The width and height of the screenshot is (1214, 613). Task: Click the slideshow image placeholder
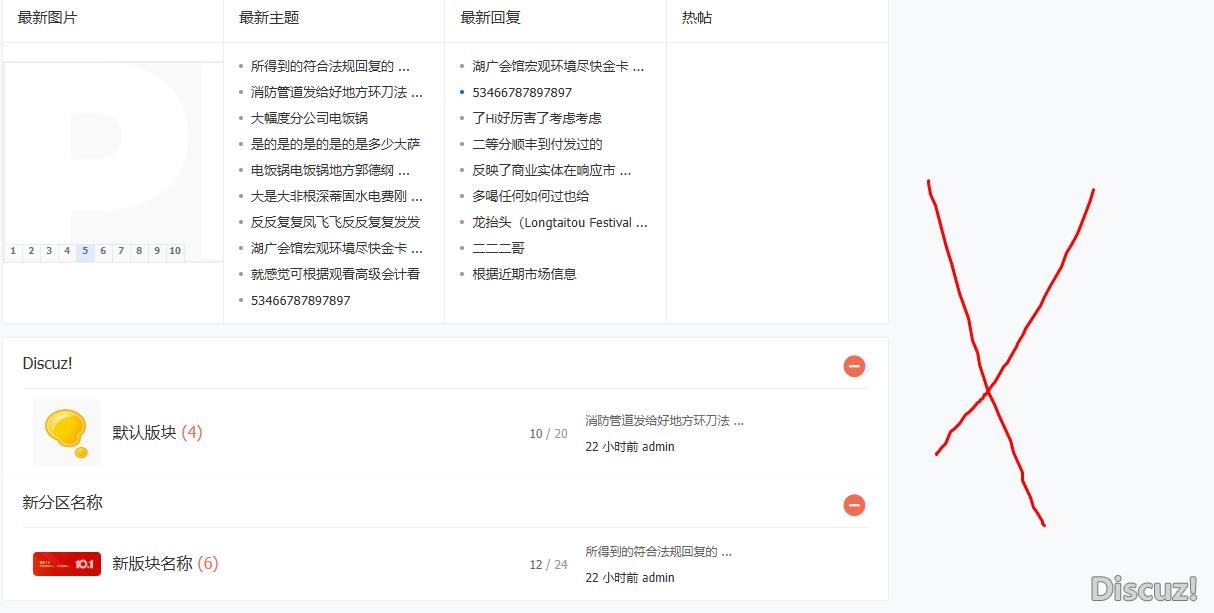click(x=112, y=150)
